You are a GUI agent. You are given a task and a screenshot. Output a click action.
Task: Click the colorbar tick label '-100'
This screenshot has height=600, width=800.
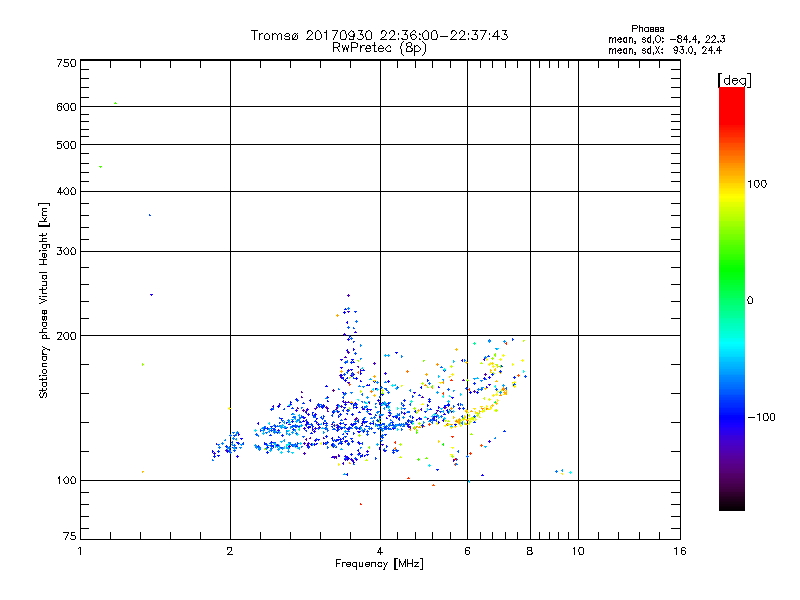(761, 417)
